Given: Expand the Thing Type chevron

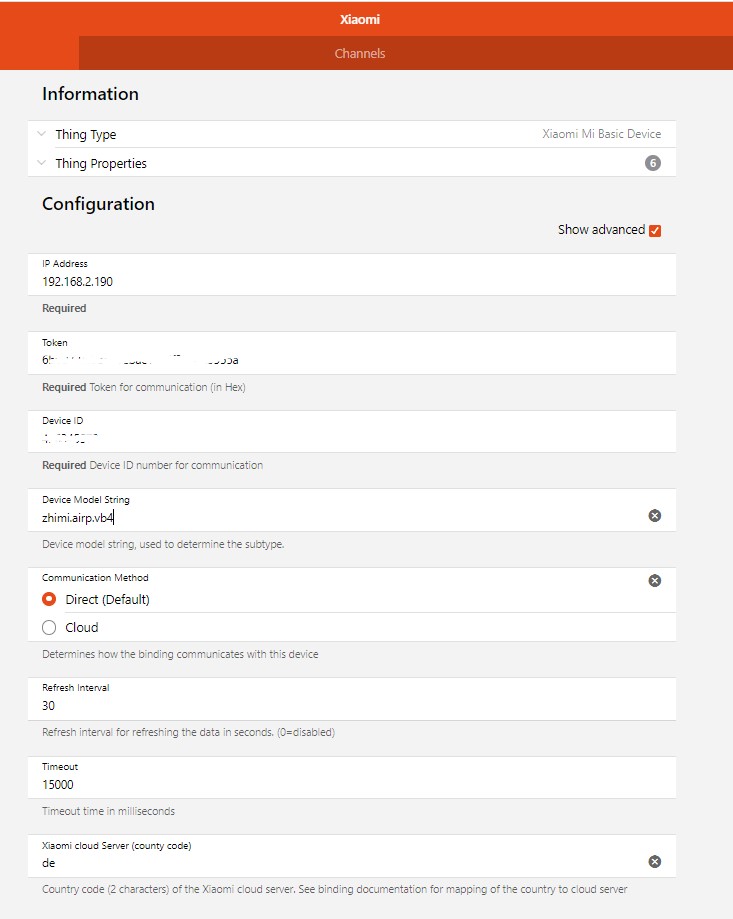Looking at the screenshot, I should (42, 134).
